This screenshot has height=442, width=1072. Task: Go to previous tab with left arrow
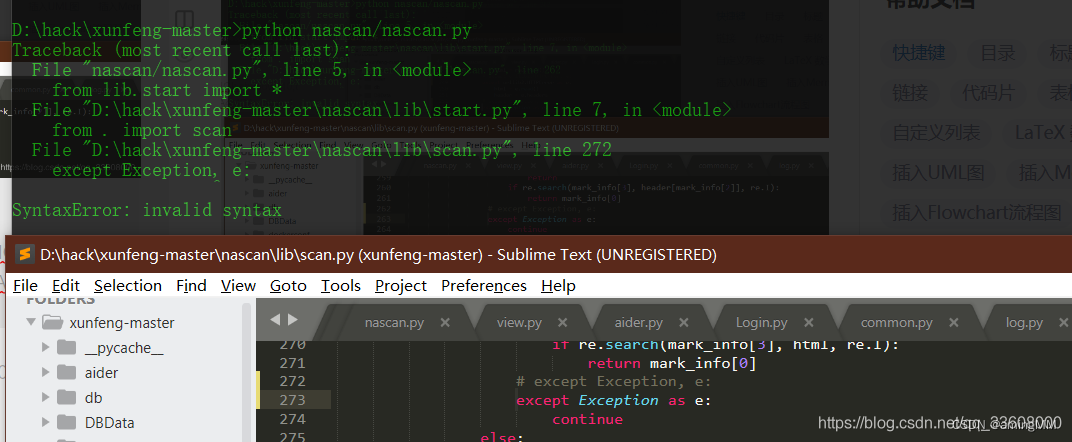pos(275,319)
